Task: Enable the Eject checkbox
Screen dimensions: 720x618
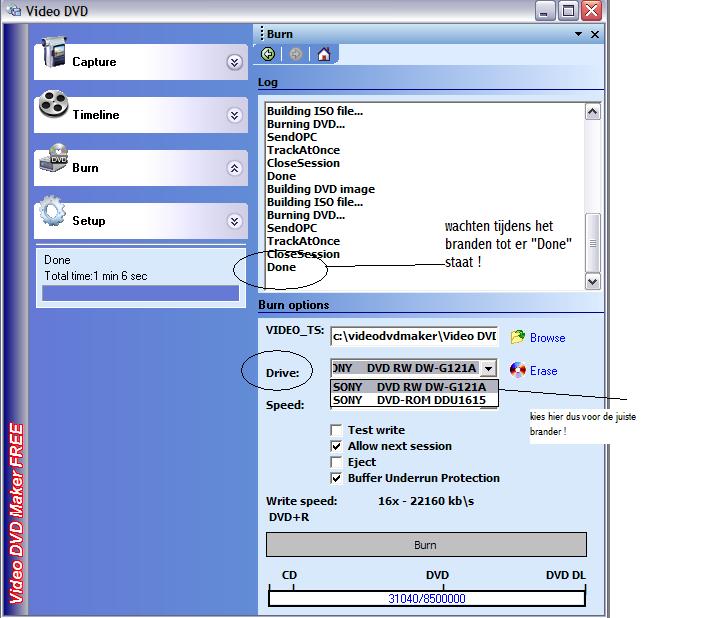Action: [x=337, y=462]
